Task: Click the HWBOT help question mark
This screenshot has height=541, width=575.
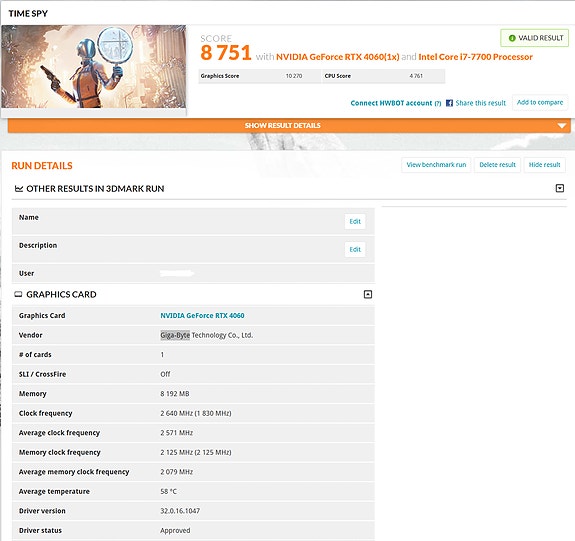Action: pos(438,103)
